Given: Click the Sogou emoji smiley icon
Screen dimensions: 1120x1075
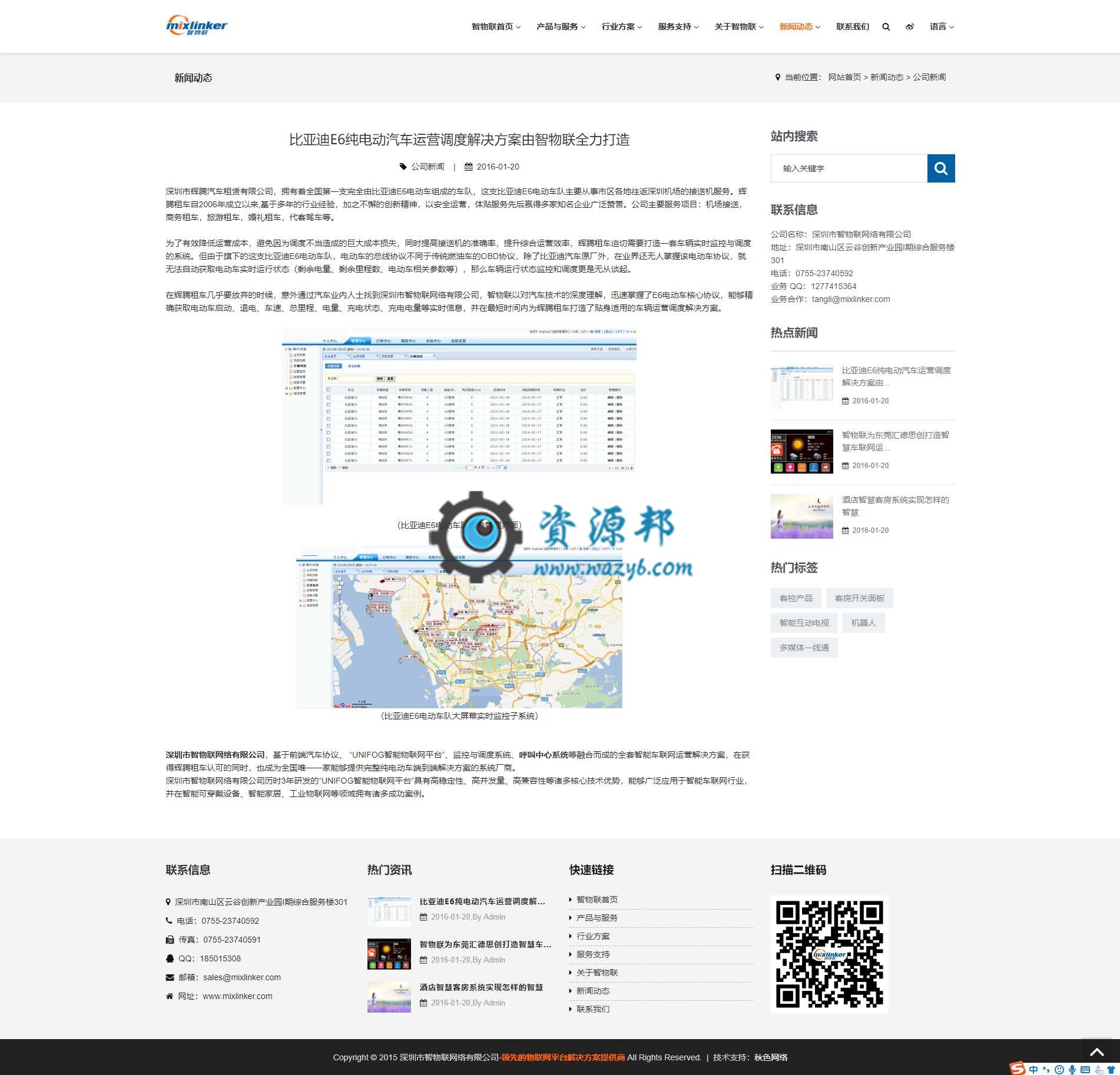Looking at the screenshot, I should pos(1059,1069).
